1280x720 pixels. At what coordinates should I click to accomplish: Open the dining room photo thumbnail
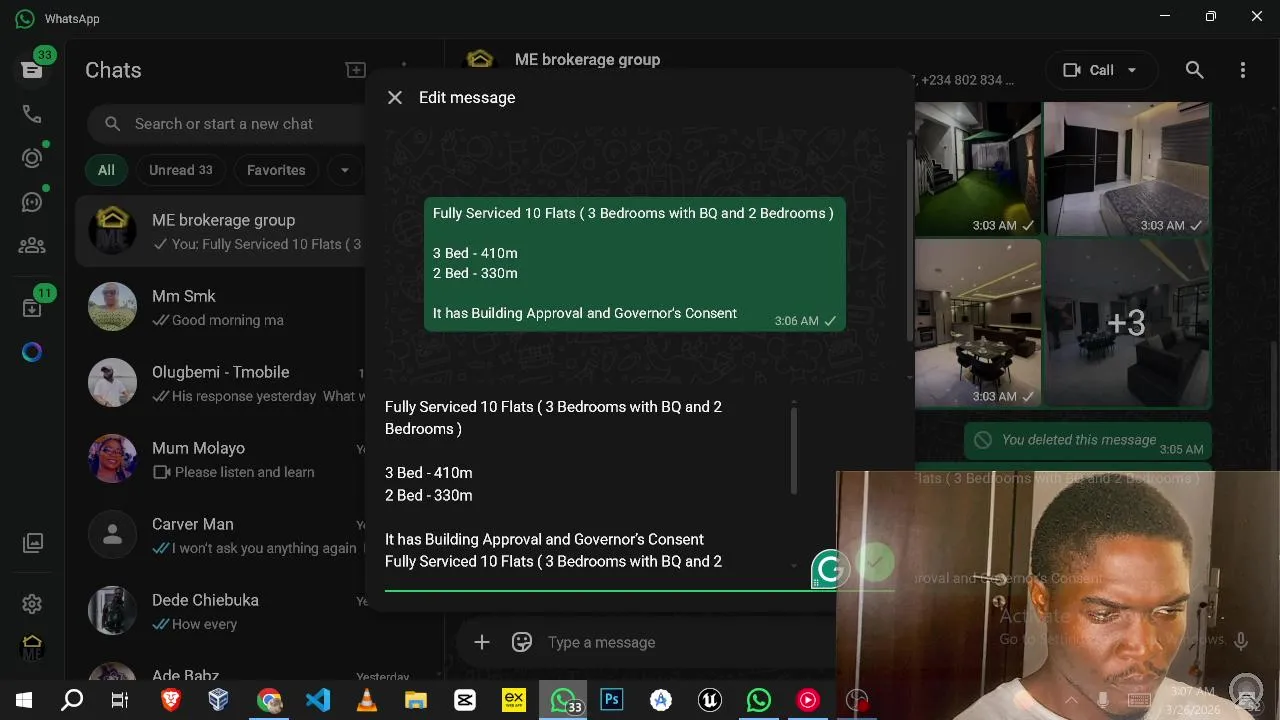click(x=978, y=322)
